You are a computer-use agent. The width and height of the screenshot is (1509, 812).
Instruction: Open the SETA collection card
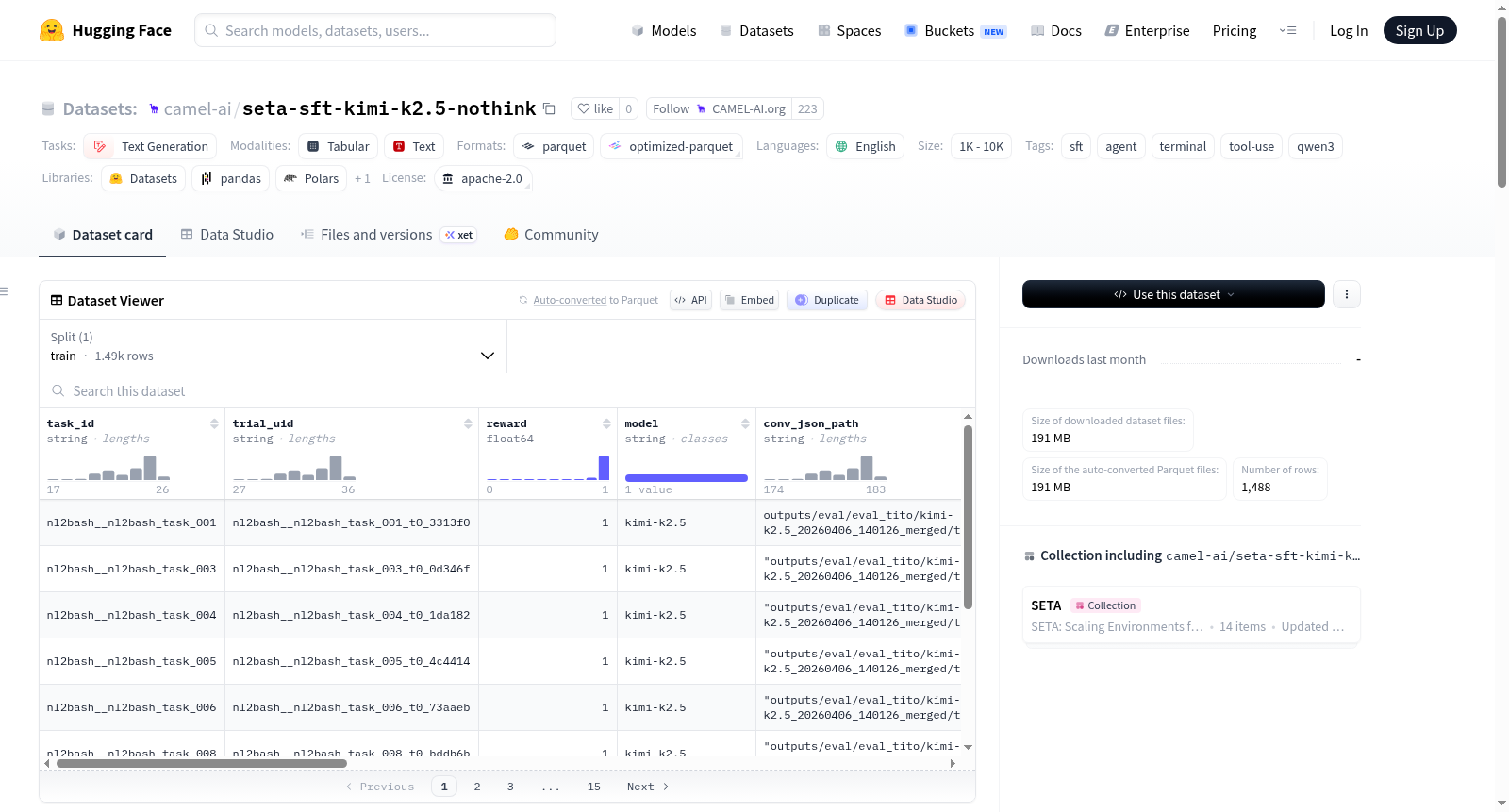coord(1191,615)
